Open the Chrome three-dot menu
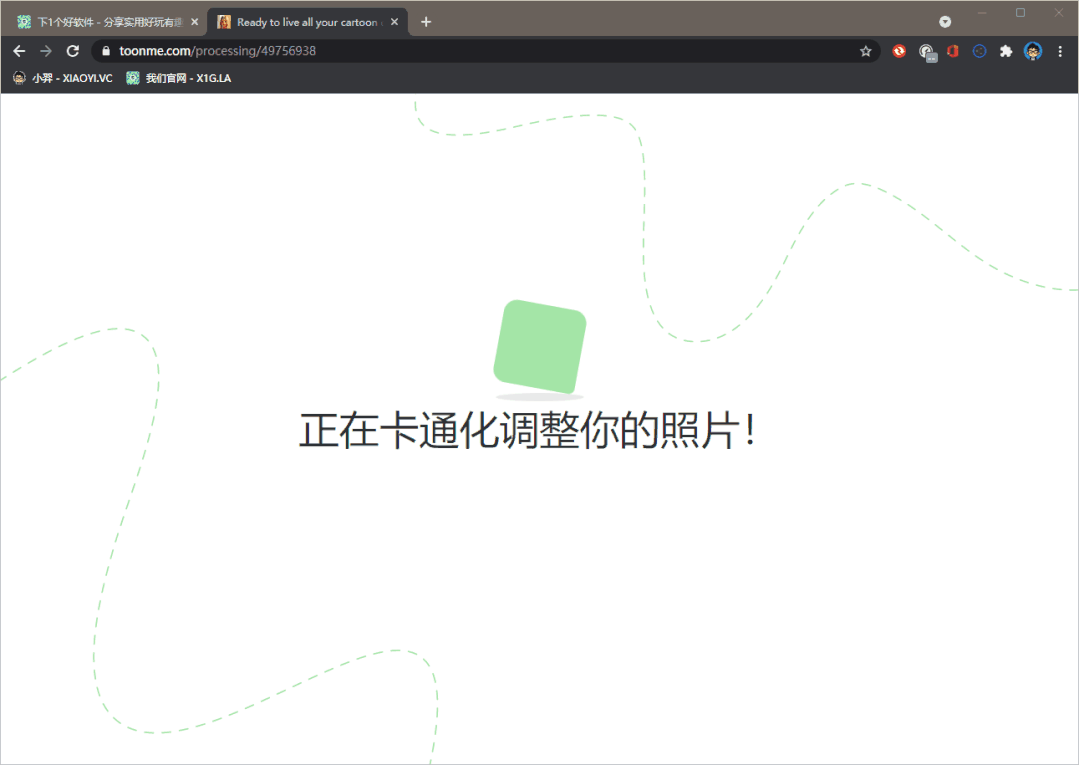The height and width of the screenshot is (765, 1079). 1060,51
